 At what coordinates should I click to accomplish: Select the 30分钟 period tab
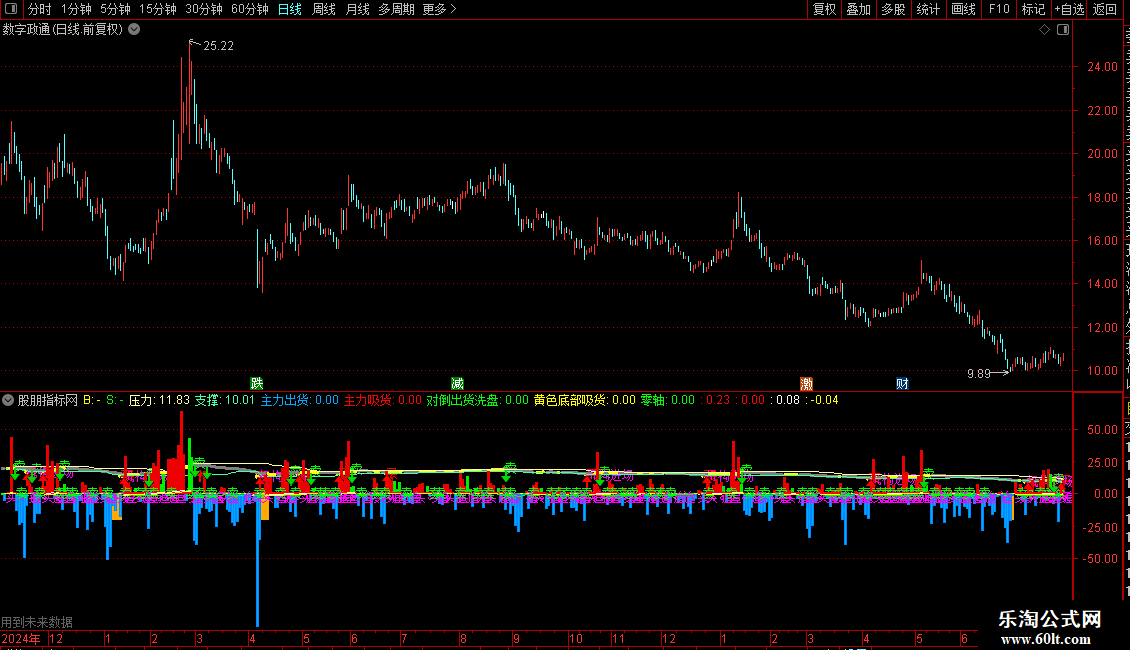pos(203,9)
